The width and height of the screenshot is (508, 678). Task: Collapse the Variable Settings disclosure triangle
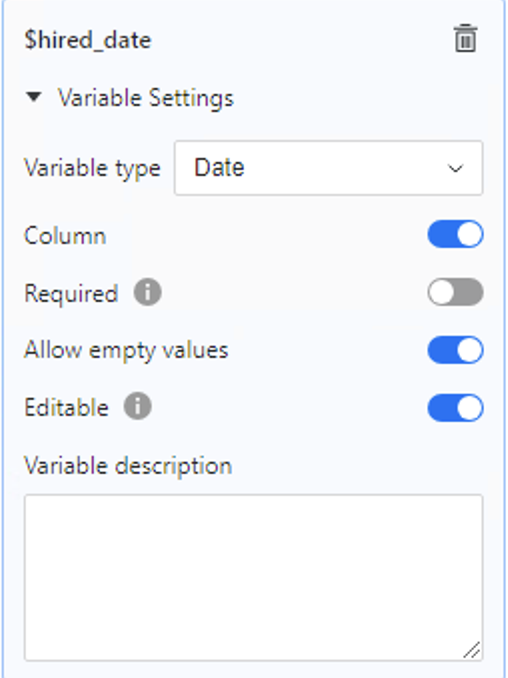[33, 97]
